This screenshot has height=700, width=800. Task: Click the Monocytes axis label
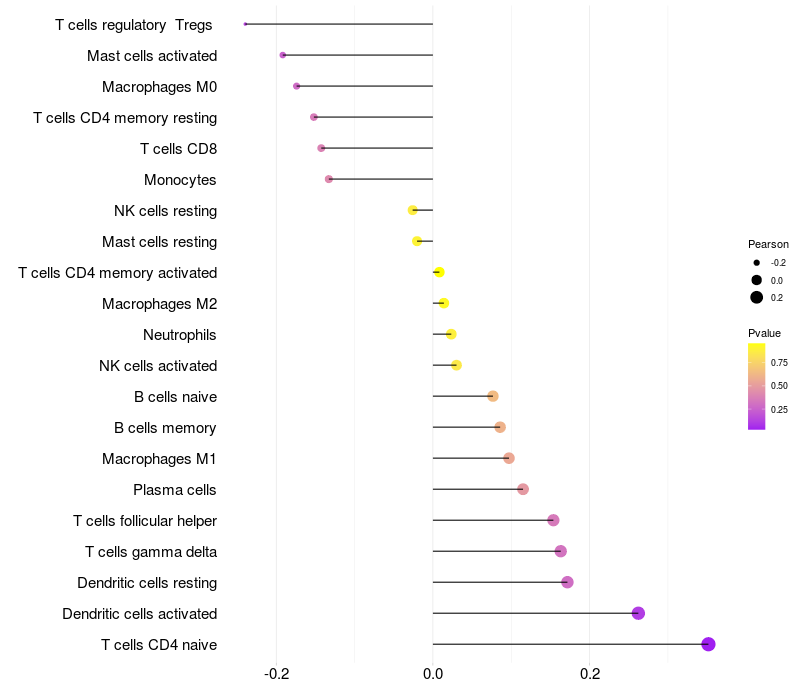(x=180, y=180)
